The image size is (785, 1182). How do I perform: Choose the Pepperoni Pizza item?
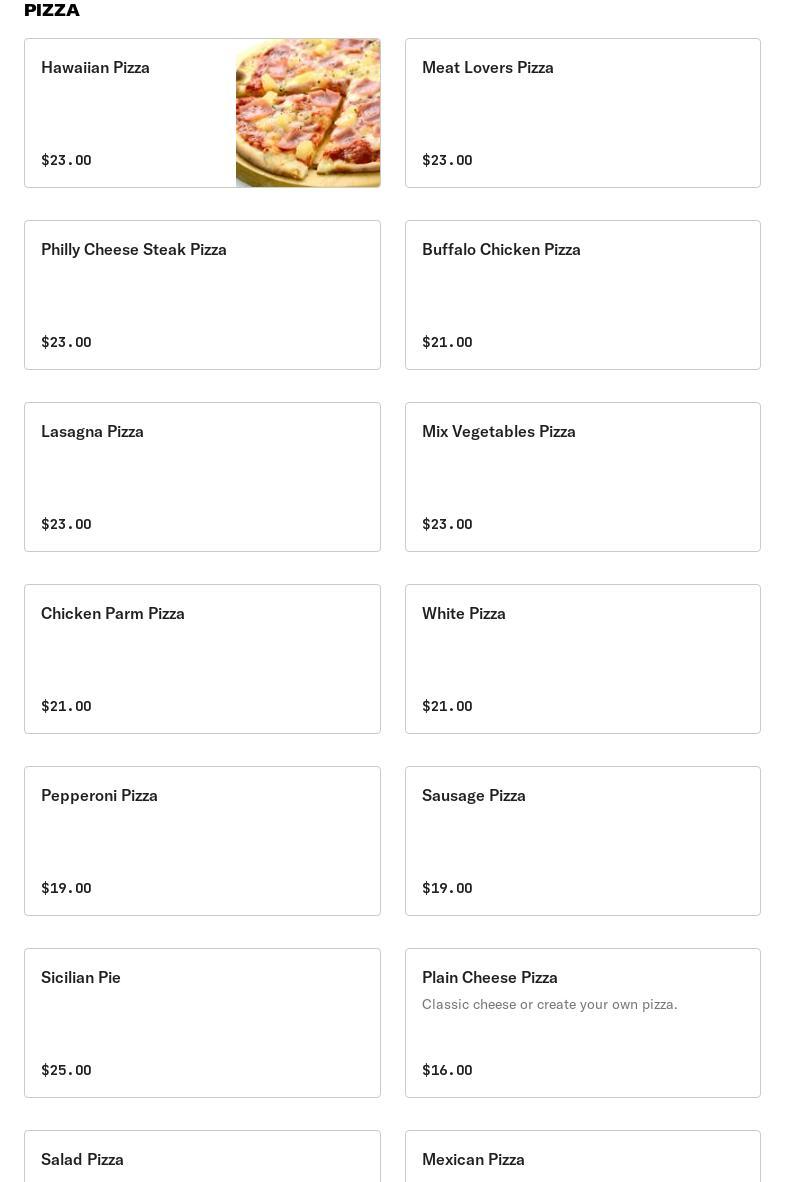[202, 841]
